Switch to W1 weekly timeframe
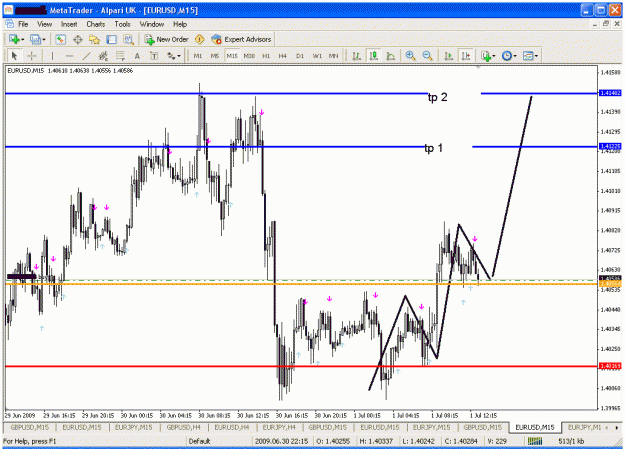Image resolution: width=625 pixels, height=449 pixels. (317, 56)
